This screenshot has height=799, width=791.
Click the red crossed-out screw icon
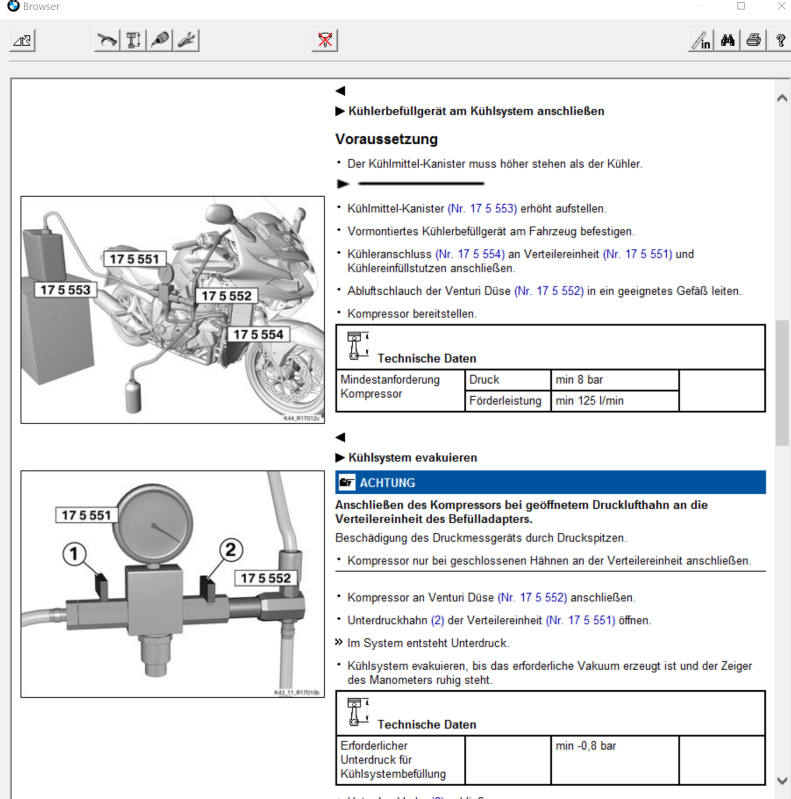point(325,40)
